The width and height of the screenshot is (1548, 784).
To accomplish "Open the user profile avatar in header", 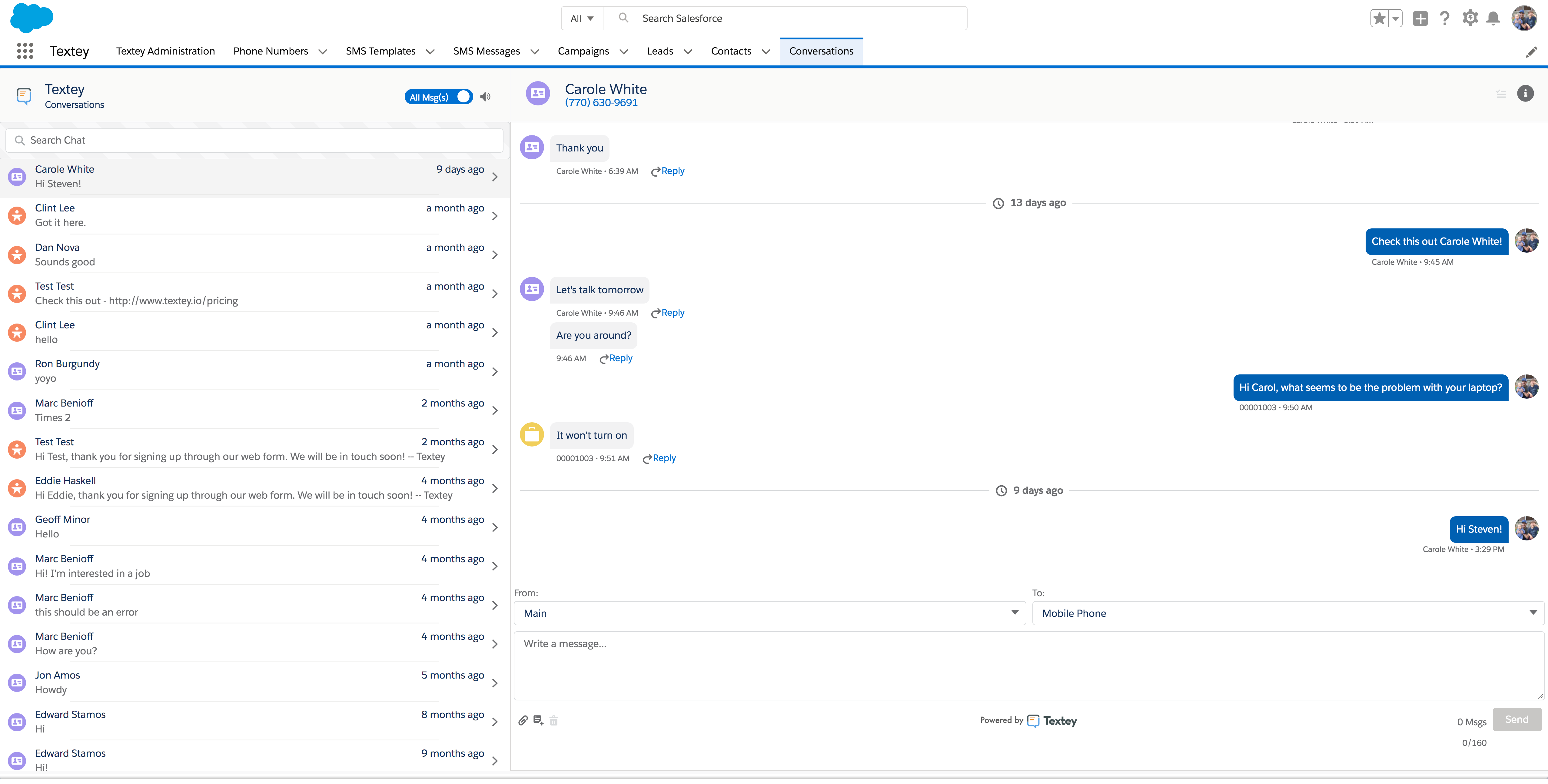I will point(1525,18).
